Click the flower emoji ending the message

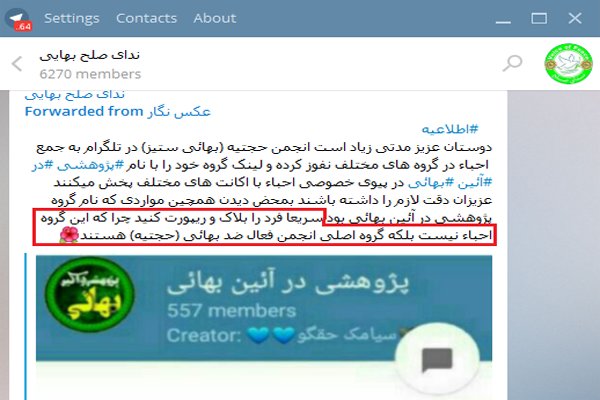coord(69,235)
